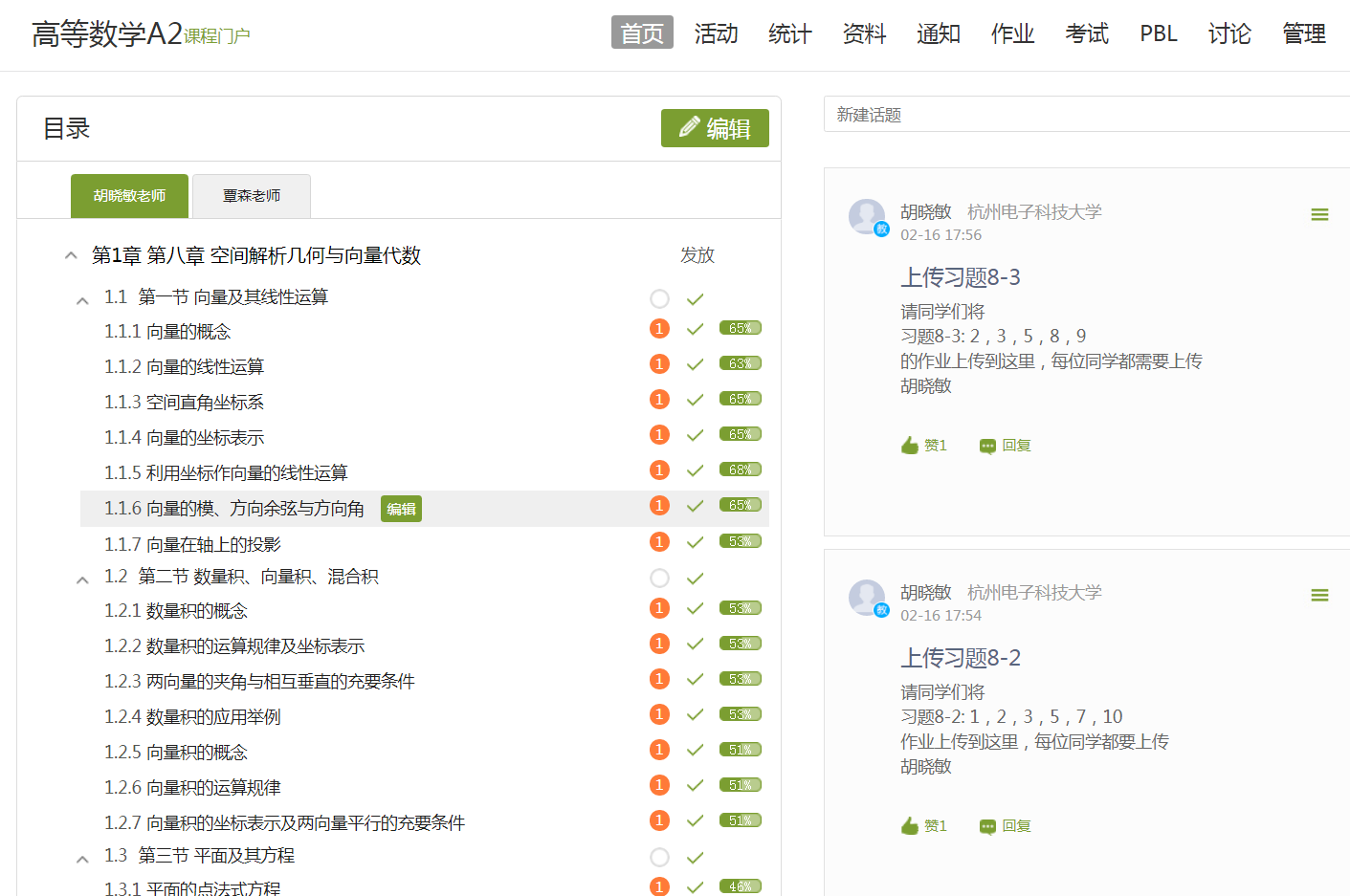Toggle the green checkmark for section 1.3
1350x896 pixels.
coord(696,858)
